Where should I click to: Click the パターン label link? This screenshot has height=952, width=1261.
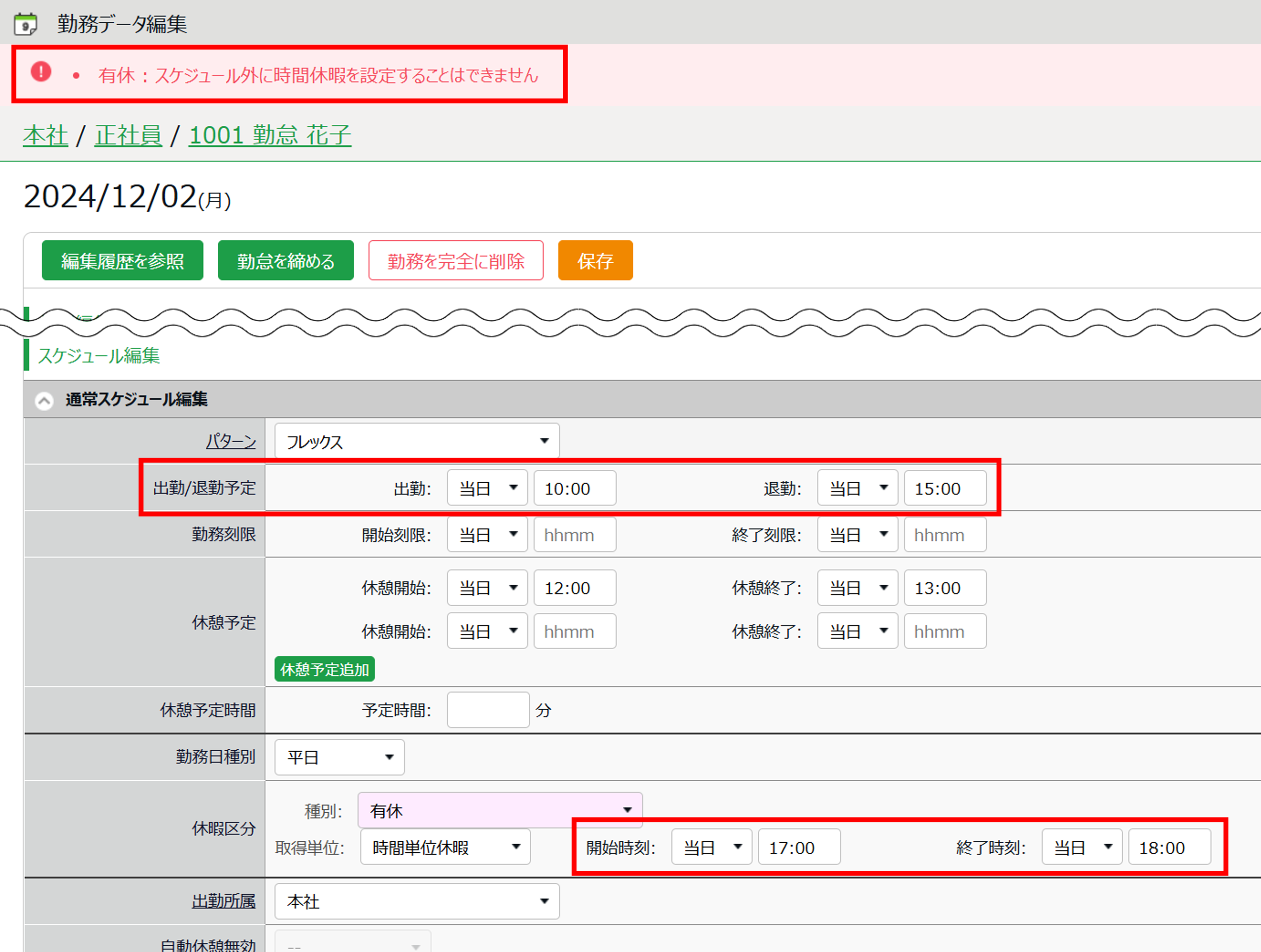(231, 441)
